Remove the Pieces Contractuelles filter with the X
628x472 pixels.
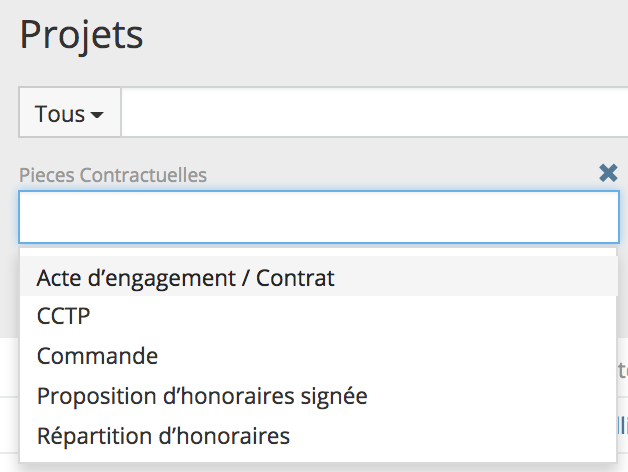click(x=607, y=174)
